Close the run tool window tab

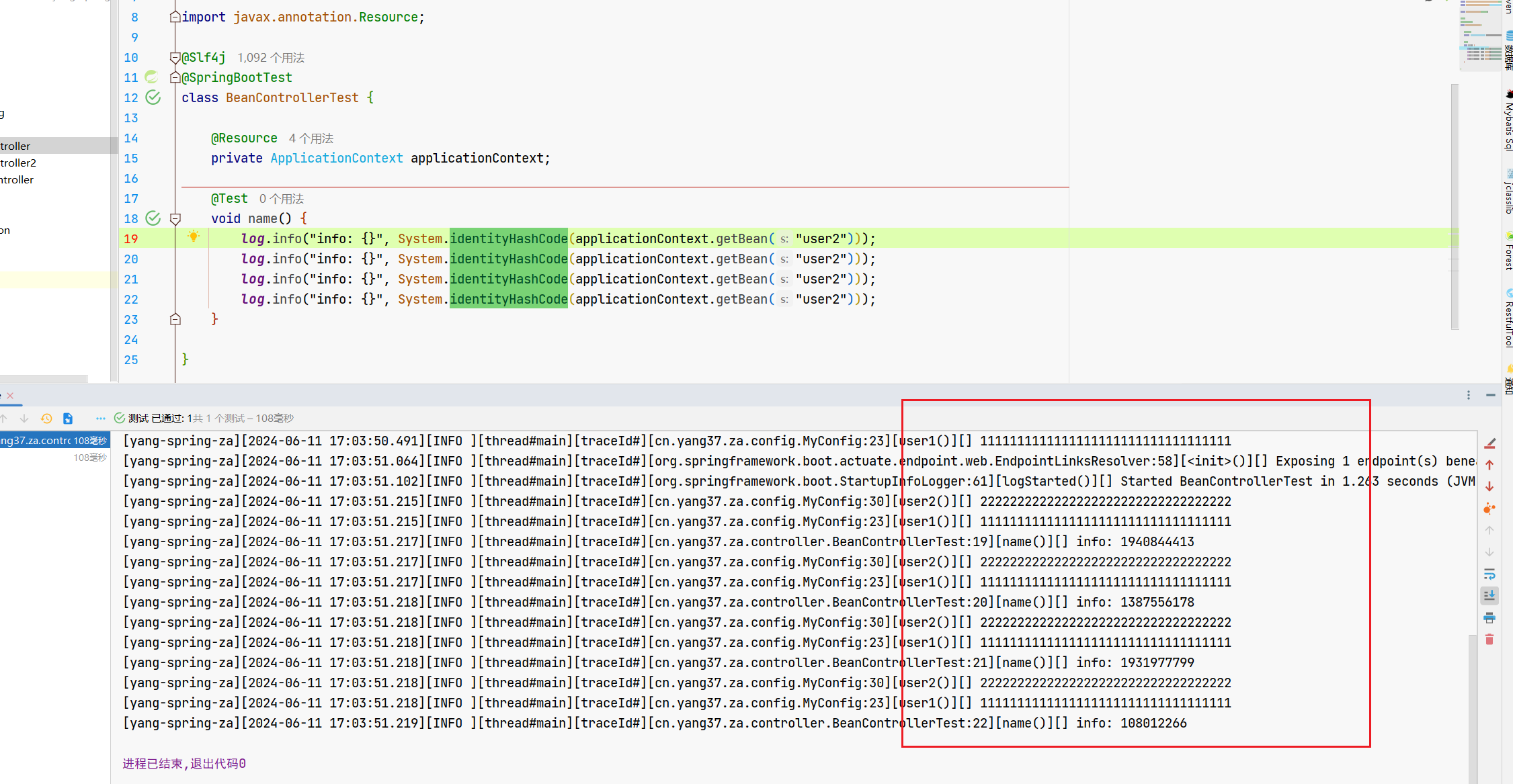10,396
